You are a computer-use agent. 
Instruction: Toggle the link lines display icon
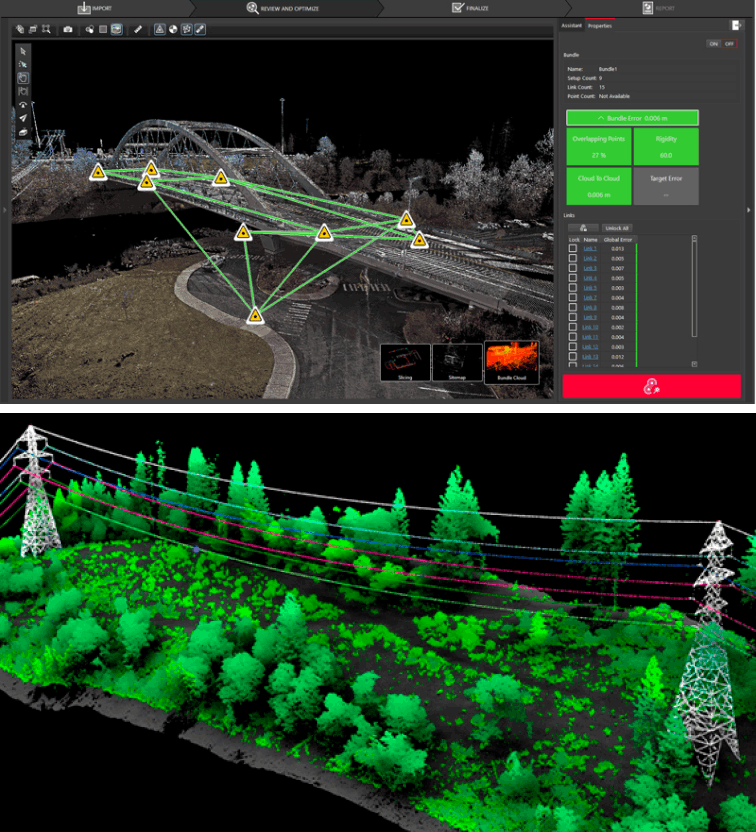187,29
